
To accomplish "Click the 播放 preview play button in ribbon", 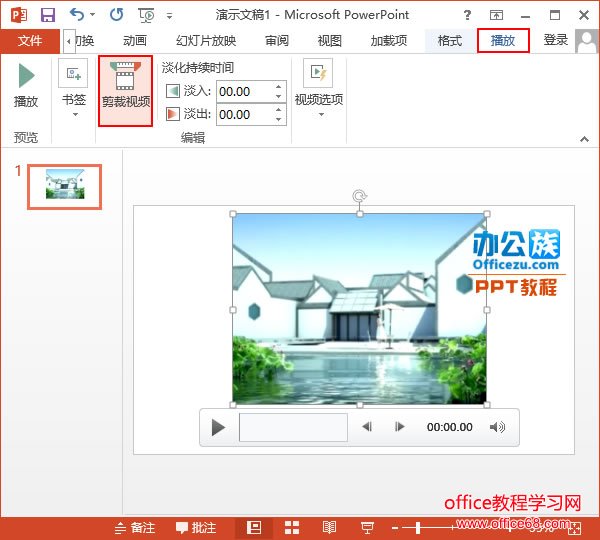I will 26,86.
